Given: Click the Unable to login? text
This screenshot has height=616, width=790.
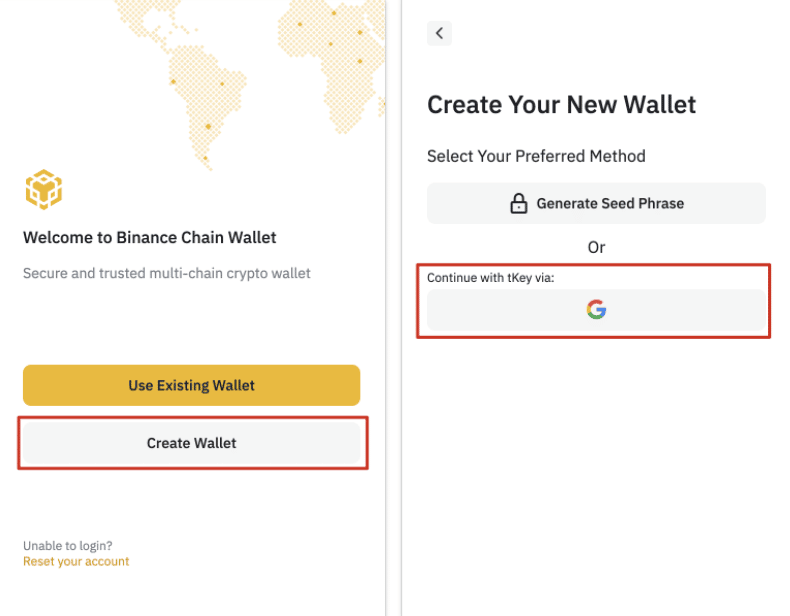Looking at the screenshot, I should (x=68, y=546).
